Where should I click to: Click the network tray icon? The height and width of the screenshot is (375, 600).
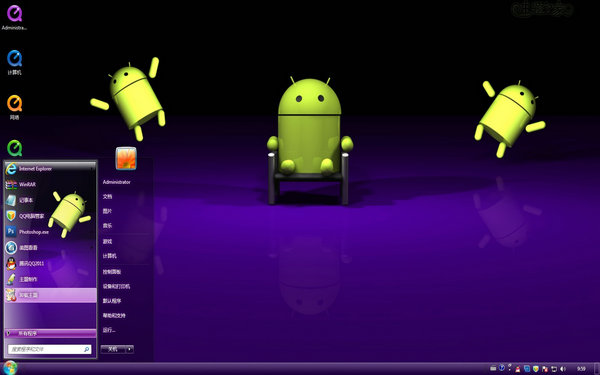coord(554,369)
